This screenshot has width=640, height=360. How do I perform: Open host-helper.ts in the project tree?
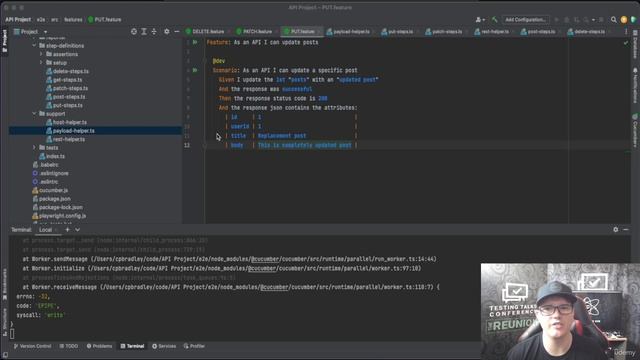(67, 122)
